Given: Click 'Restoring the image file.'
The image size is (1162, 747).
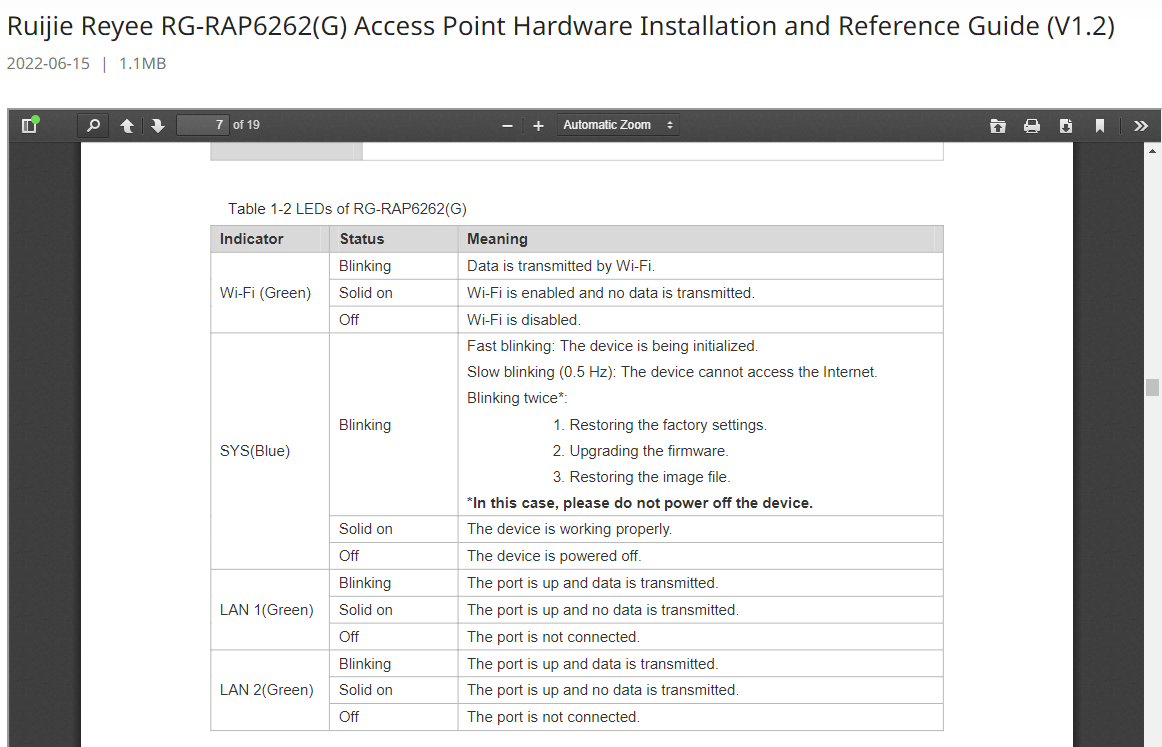Looking at the screenshot, I should (x=649, y=477).
